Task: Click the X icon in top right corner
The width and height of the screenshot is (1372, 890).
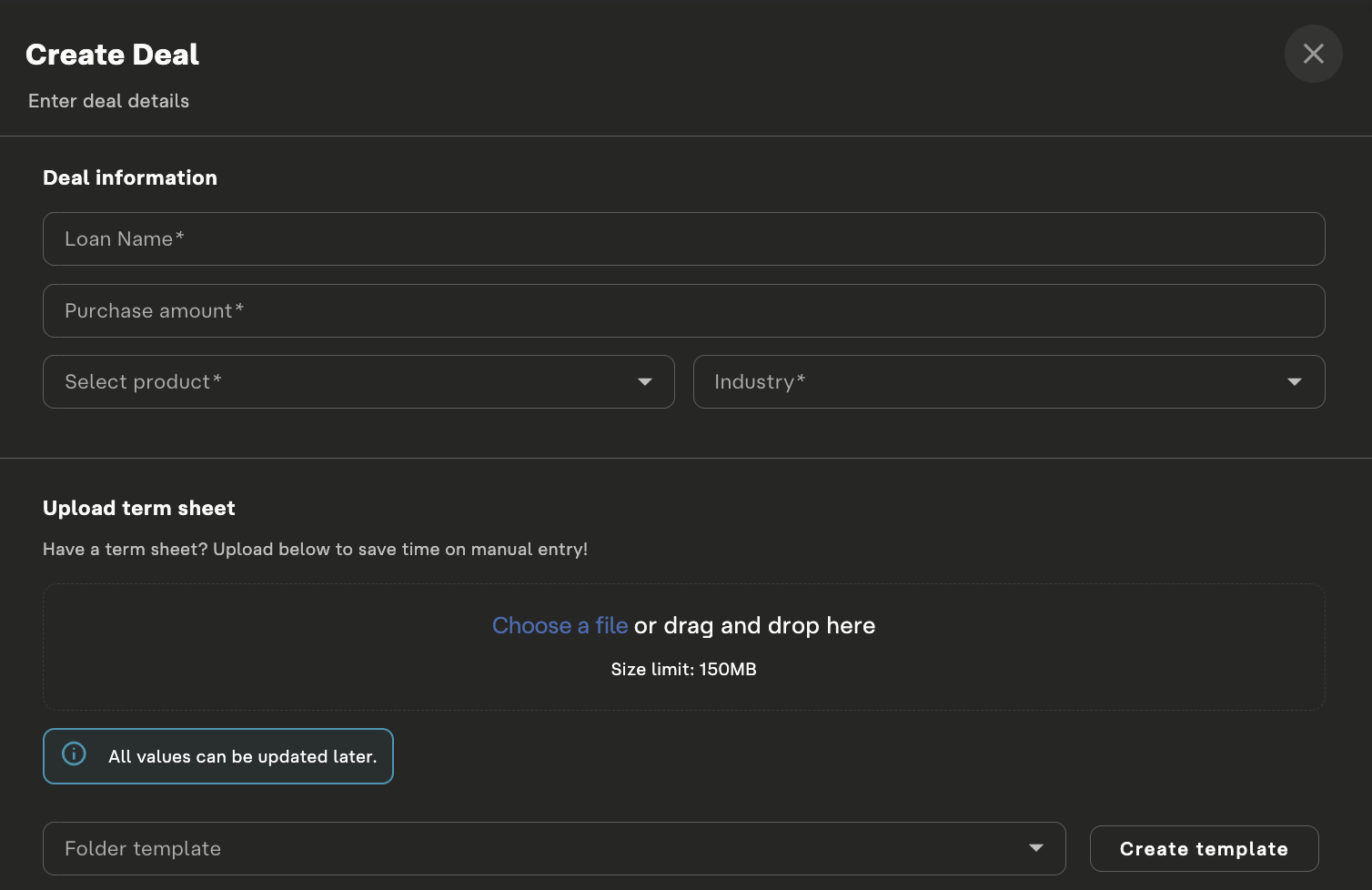Action: tap(1313, 54)
